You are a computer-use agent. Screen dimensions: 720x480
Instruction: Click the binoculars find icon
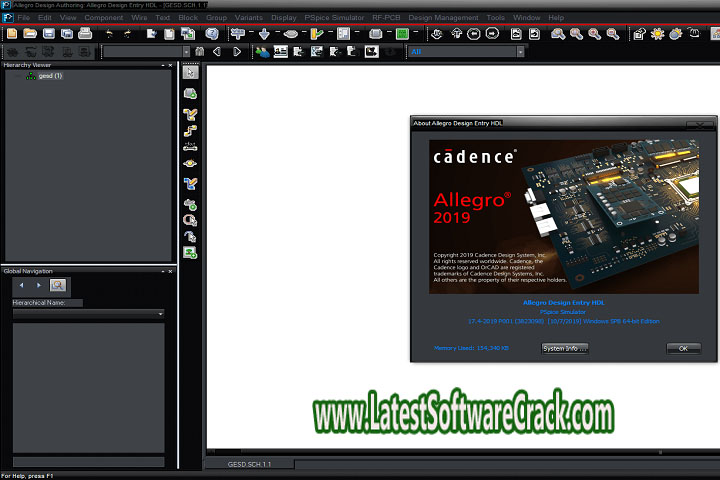click(x=200, y=52)
